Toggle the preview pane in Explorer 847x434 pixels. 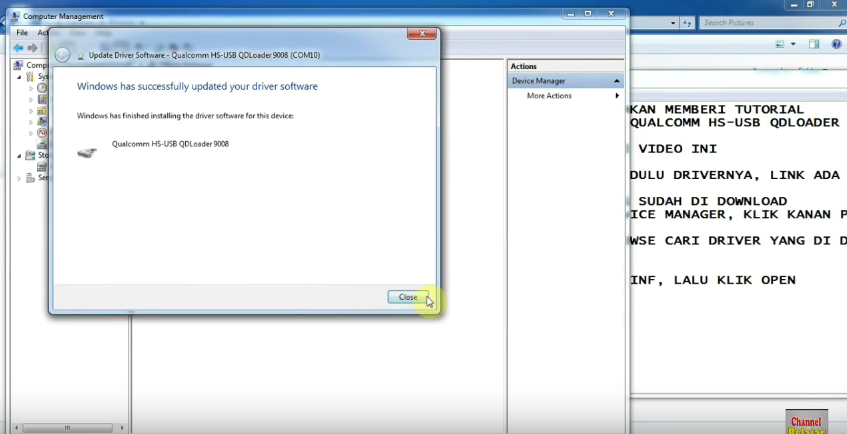tap(814, 44)
